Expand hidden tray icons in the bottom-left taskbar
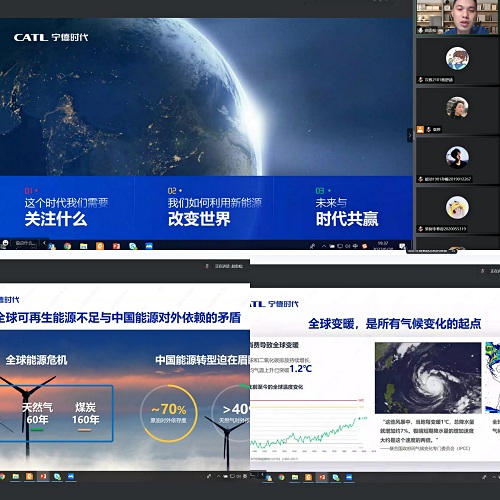 219,476
